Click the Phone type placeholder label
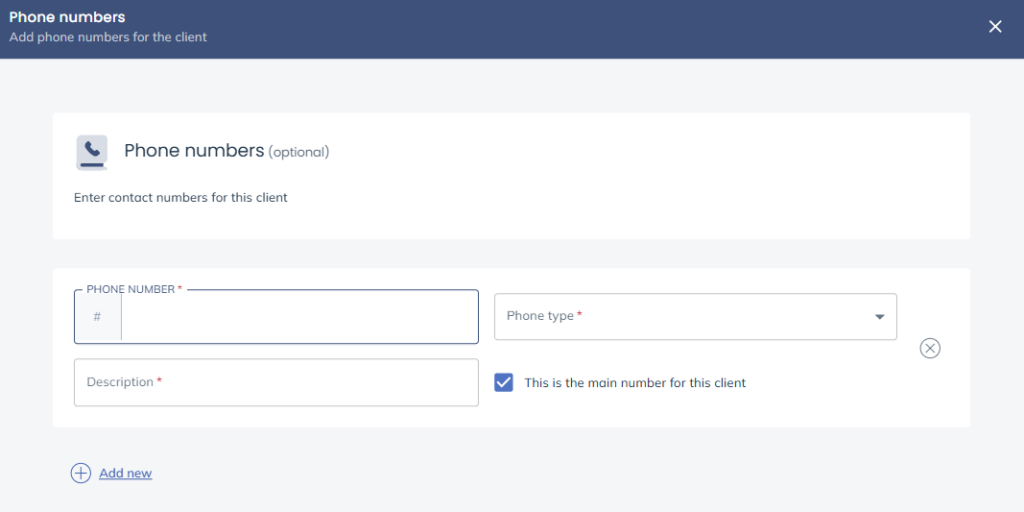1024x512 pixels. [540, 316]
